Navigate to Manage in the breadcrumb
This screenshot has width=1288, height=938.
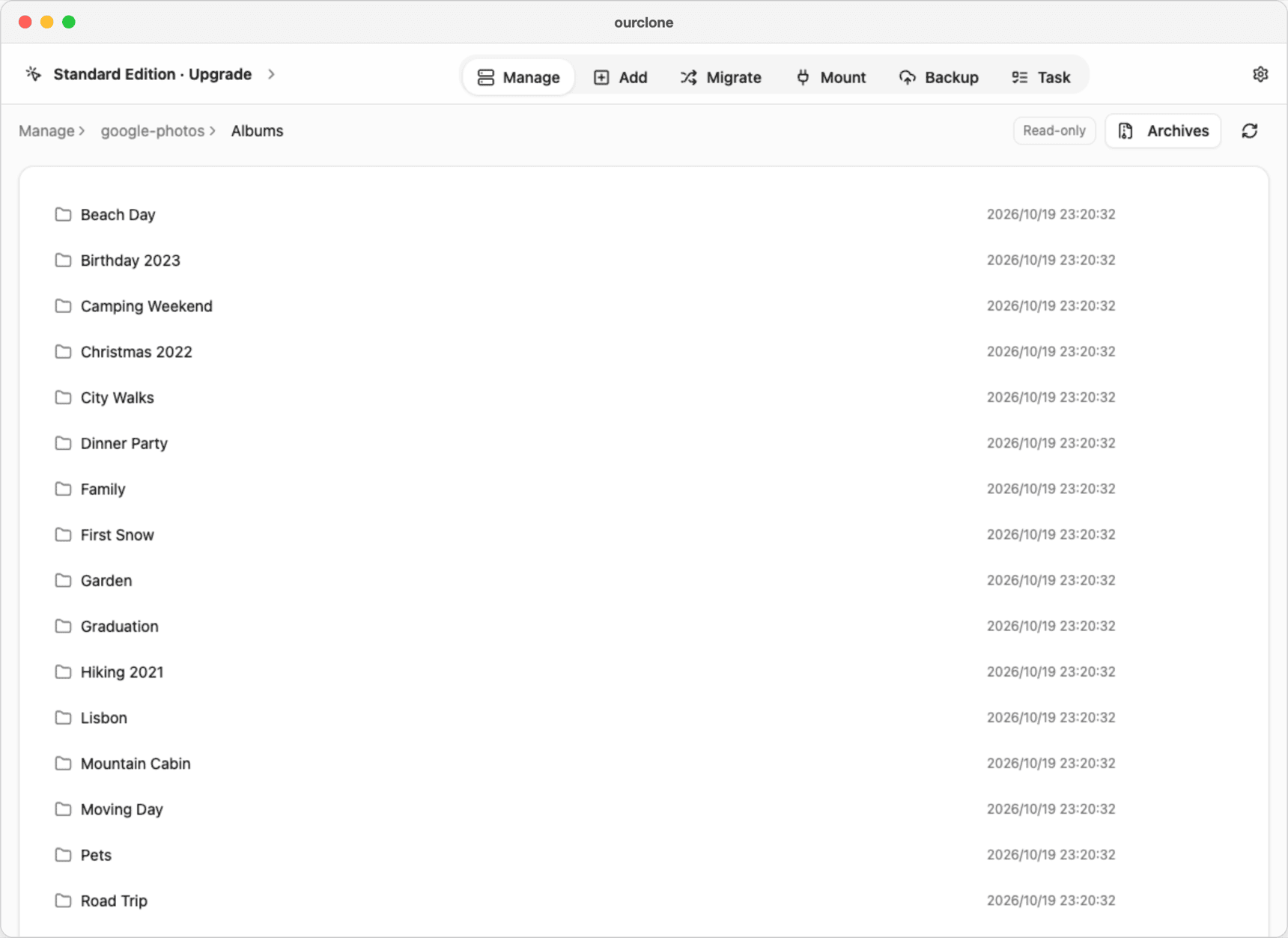click(46, 131)
